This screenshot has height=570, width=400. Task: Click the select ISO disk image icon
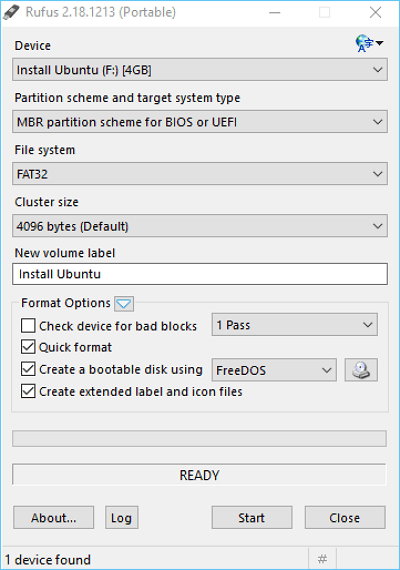click(361, 370)
